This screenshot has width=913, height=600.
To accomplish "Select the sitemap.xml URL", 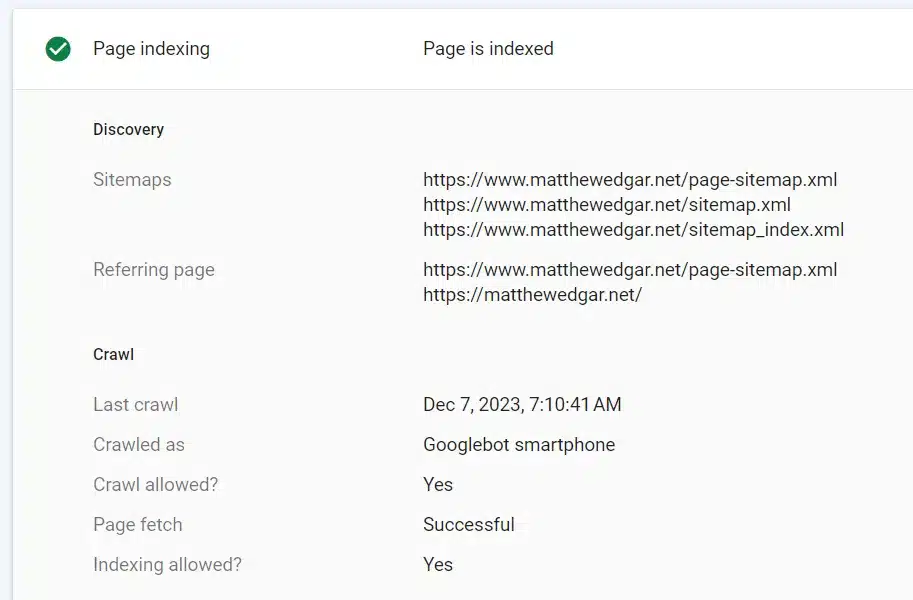I will tap(607, 204).
